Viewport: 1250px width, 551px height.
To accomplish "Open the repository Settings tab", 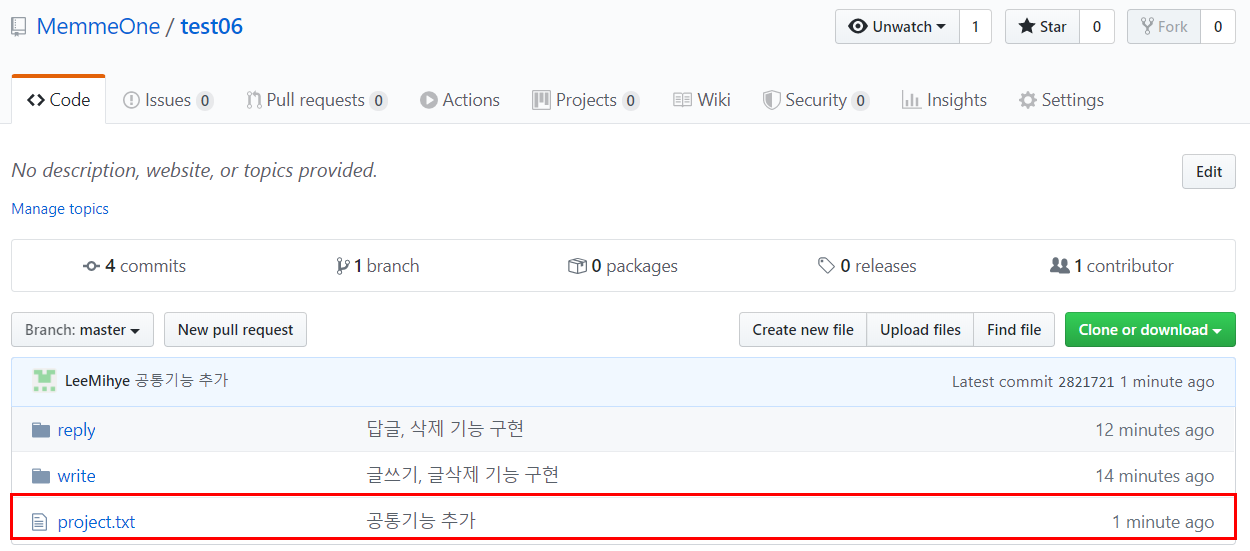I will [1061, 100].
